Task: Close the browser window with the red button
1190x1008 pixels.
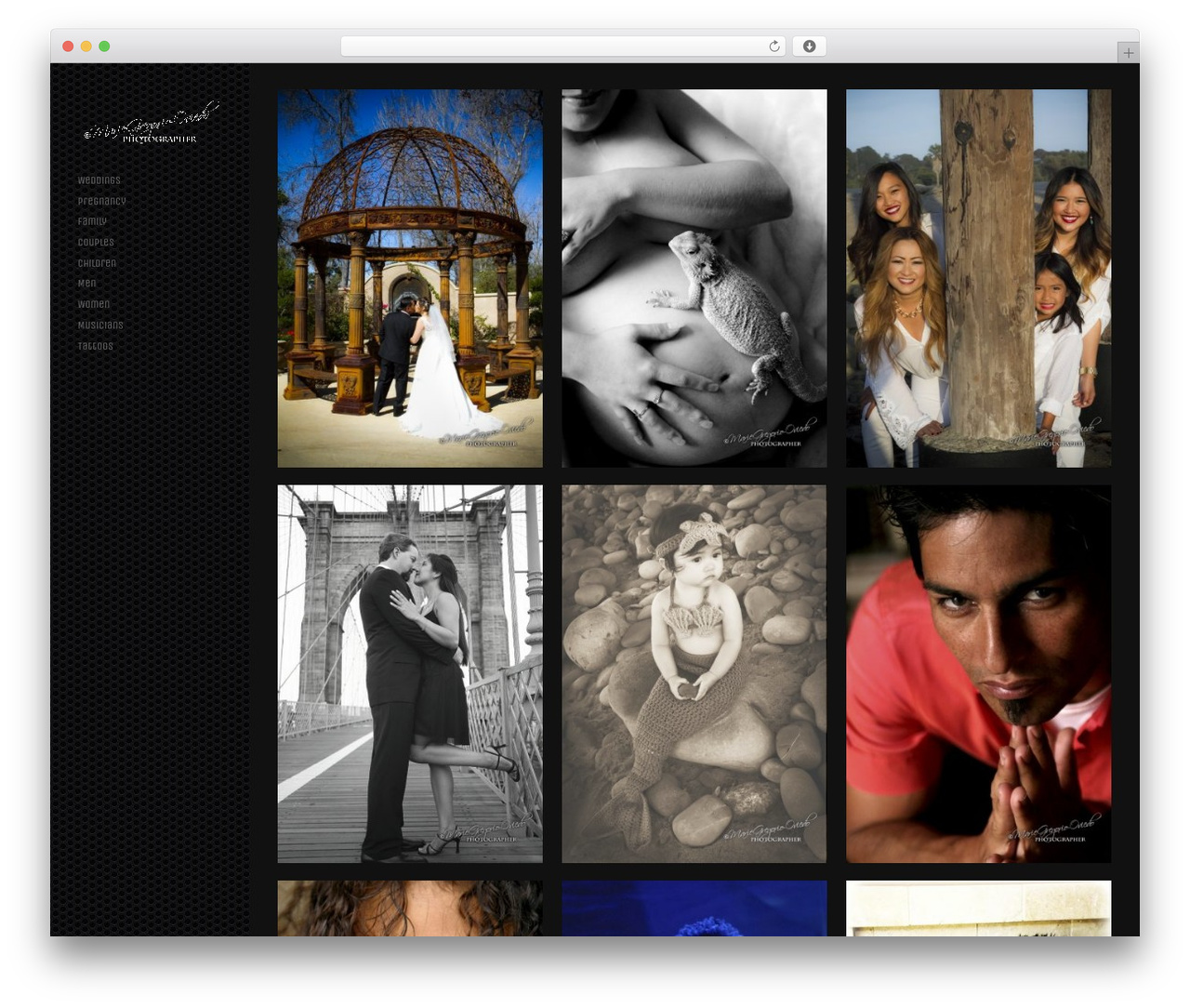Action: tap(68, 46)
